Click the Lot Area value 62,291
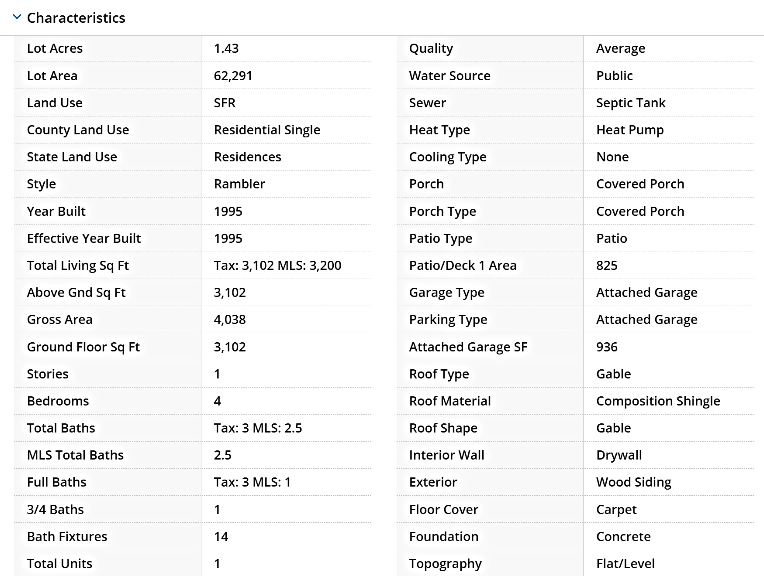Screen dimensions: 764x576 [x=229, y=76]
